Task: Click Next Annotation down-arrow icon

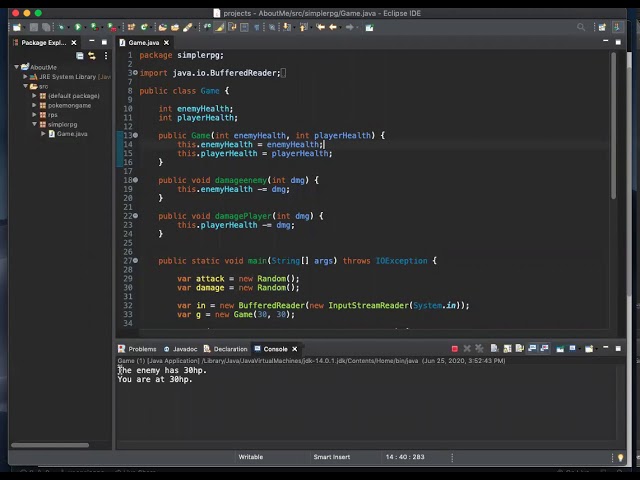Action: [x=287, y=27]
